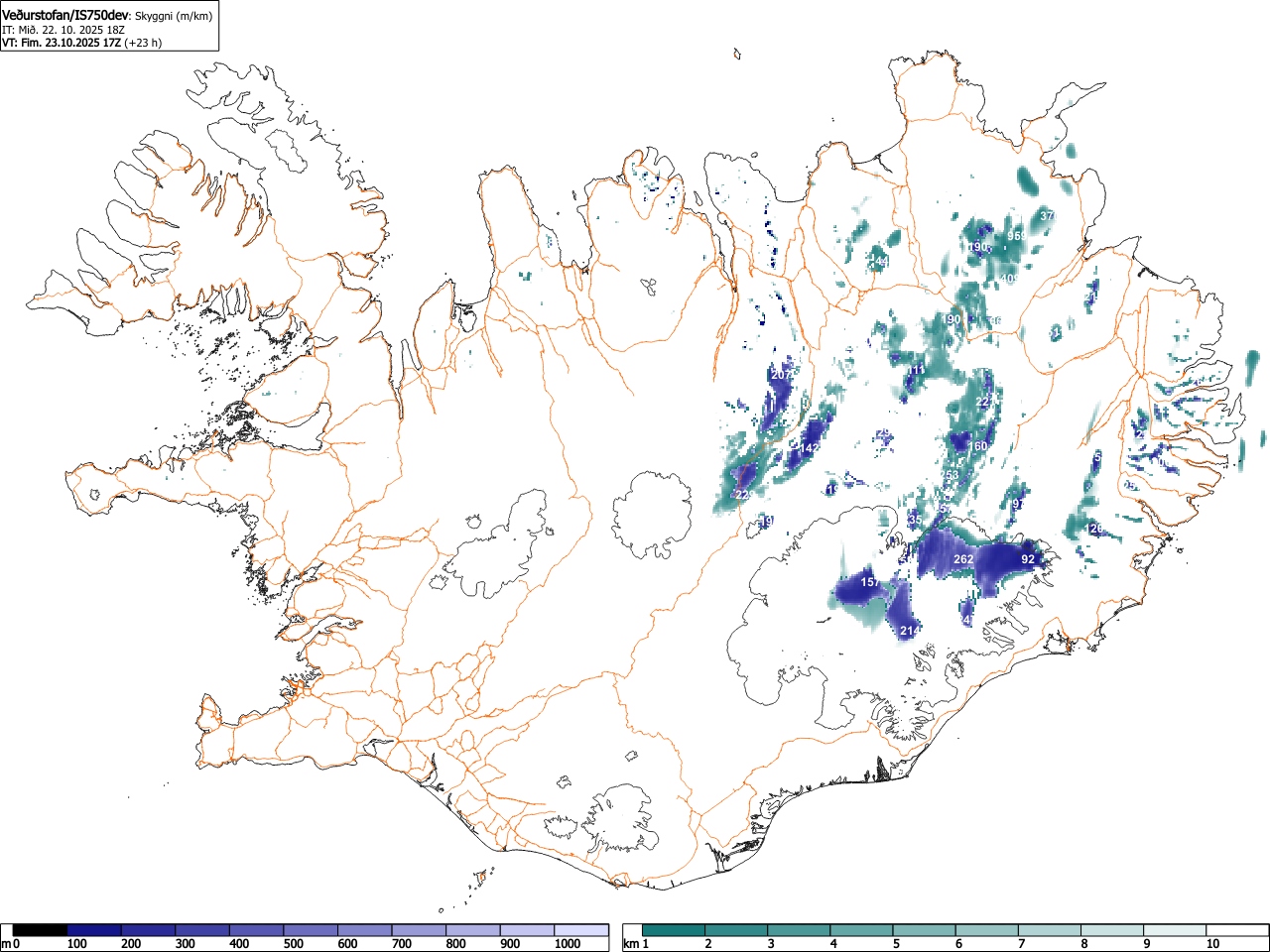This screenshot has width=1270, height=952.
Task: Click the 8–9 km legend swatch
Action: point(1111,930)
